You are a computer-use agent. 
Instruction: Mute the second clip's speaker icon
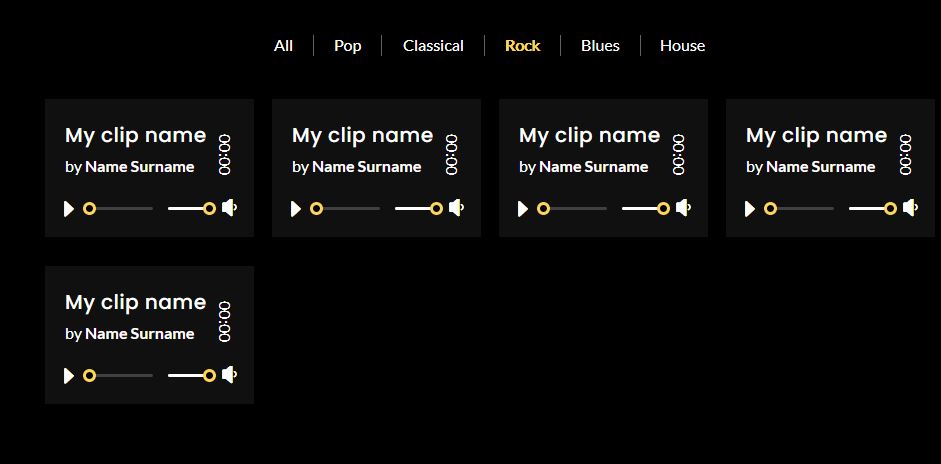click(456, 208)
